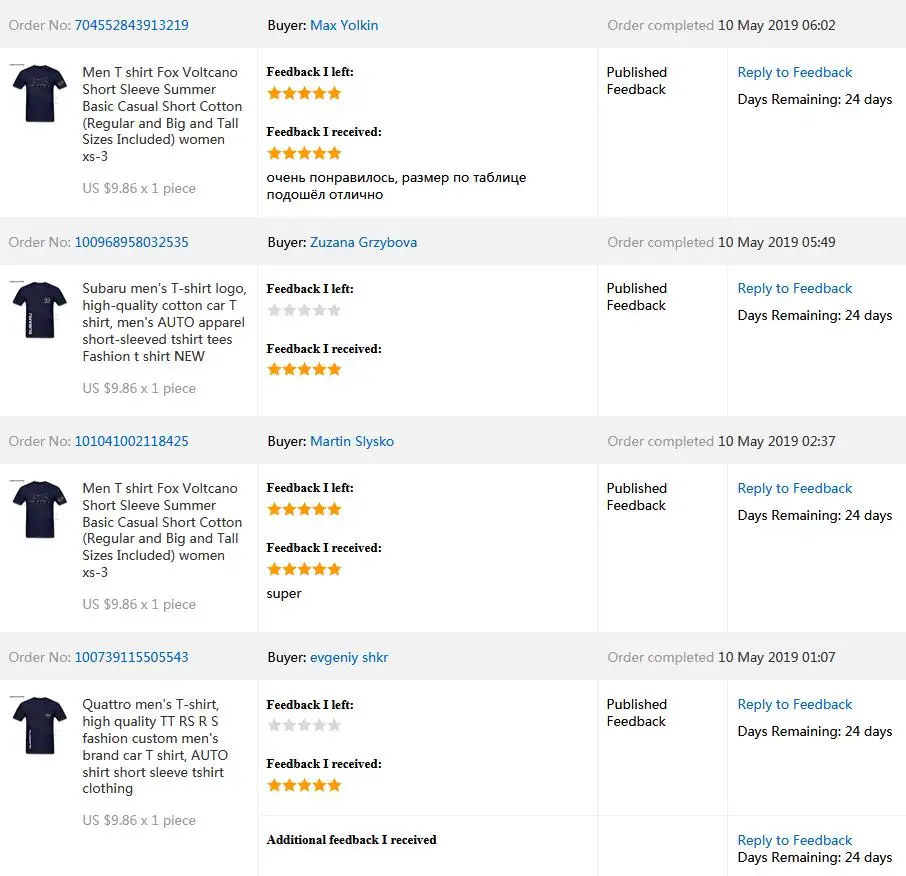Reply to the additional feedback received

coord(794,840)
